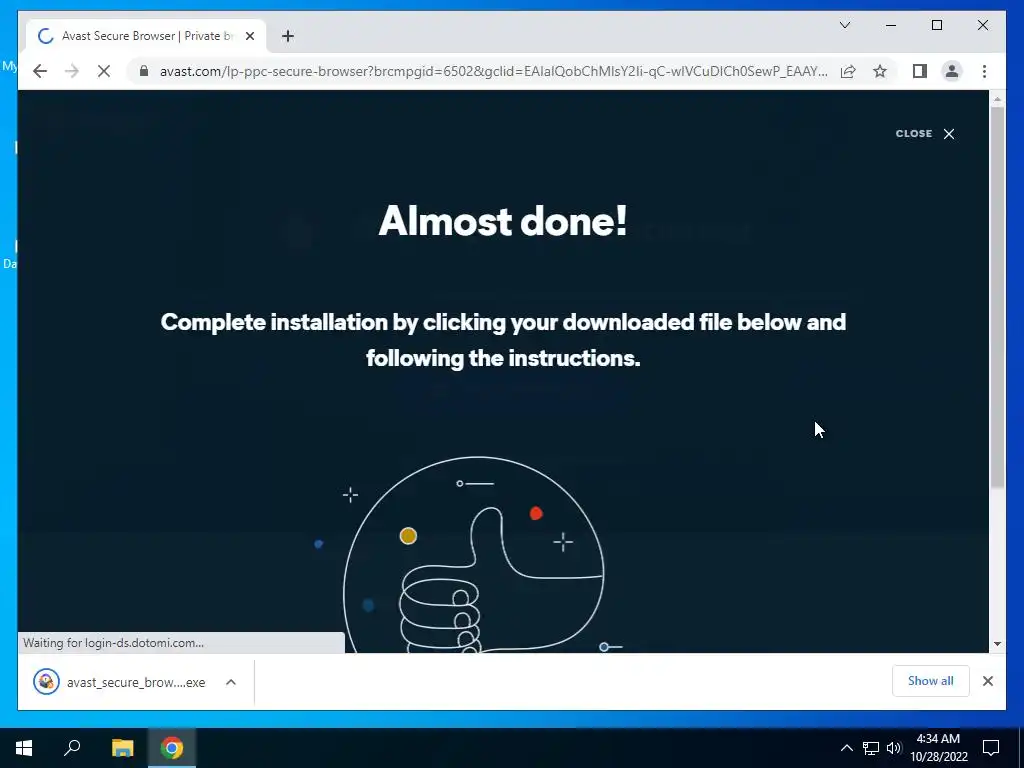The height and width of the screenshot is (768, 1024).
Task: Open the taskbar clock and date
Action: click(x=938, y=748)
